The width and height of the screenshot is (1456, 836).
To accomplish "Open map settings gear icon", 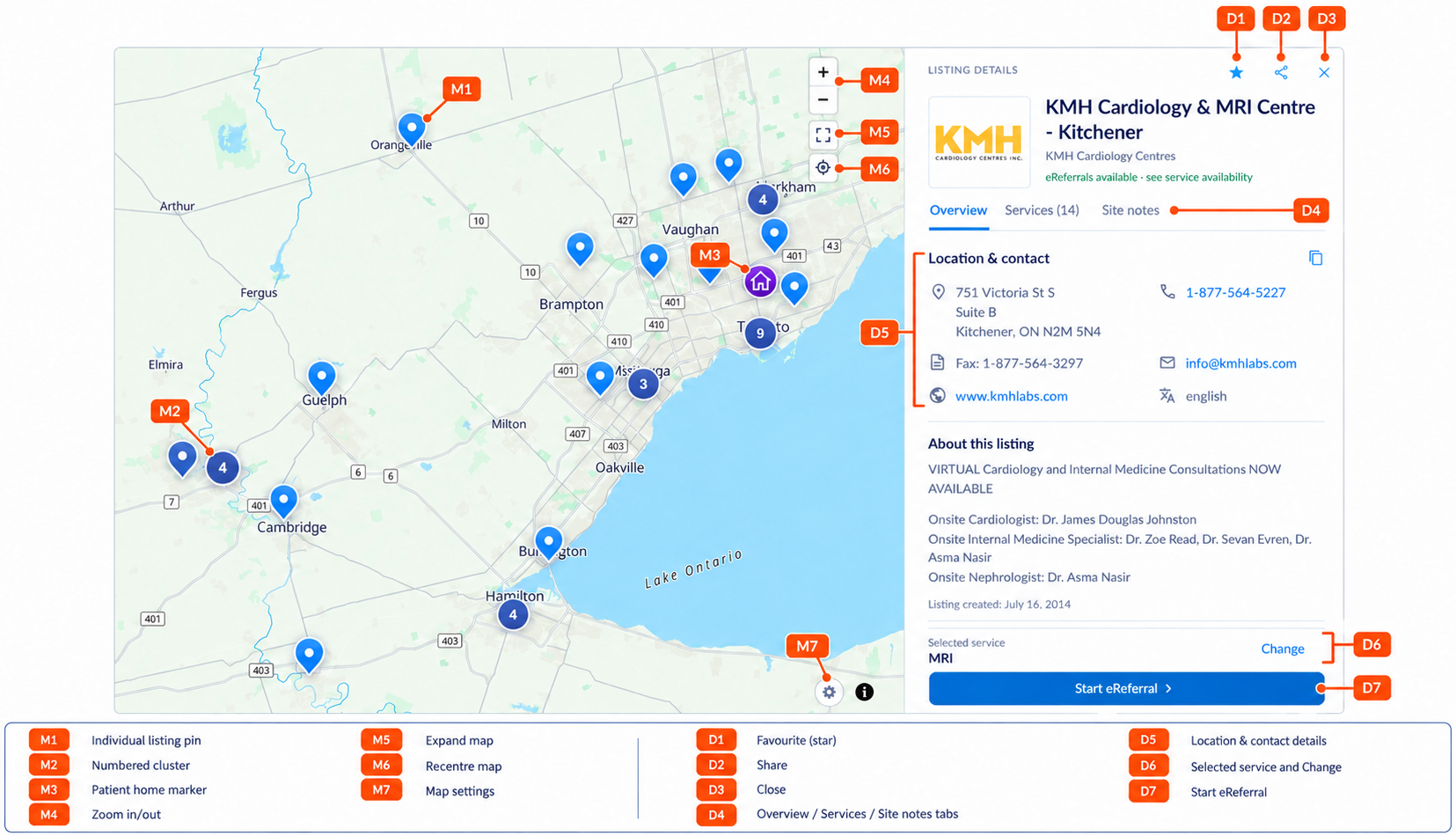I will coord(829,692).
